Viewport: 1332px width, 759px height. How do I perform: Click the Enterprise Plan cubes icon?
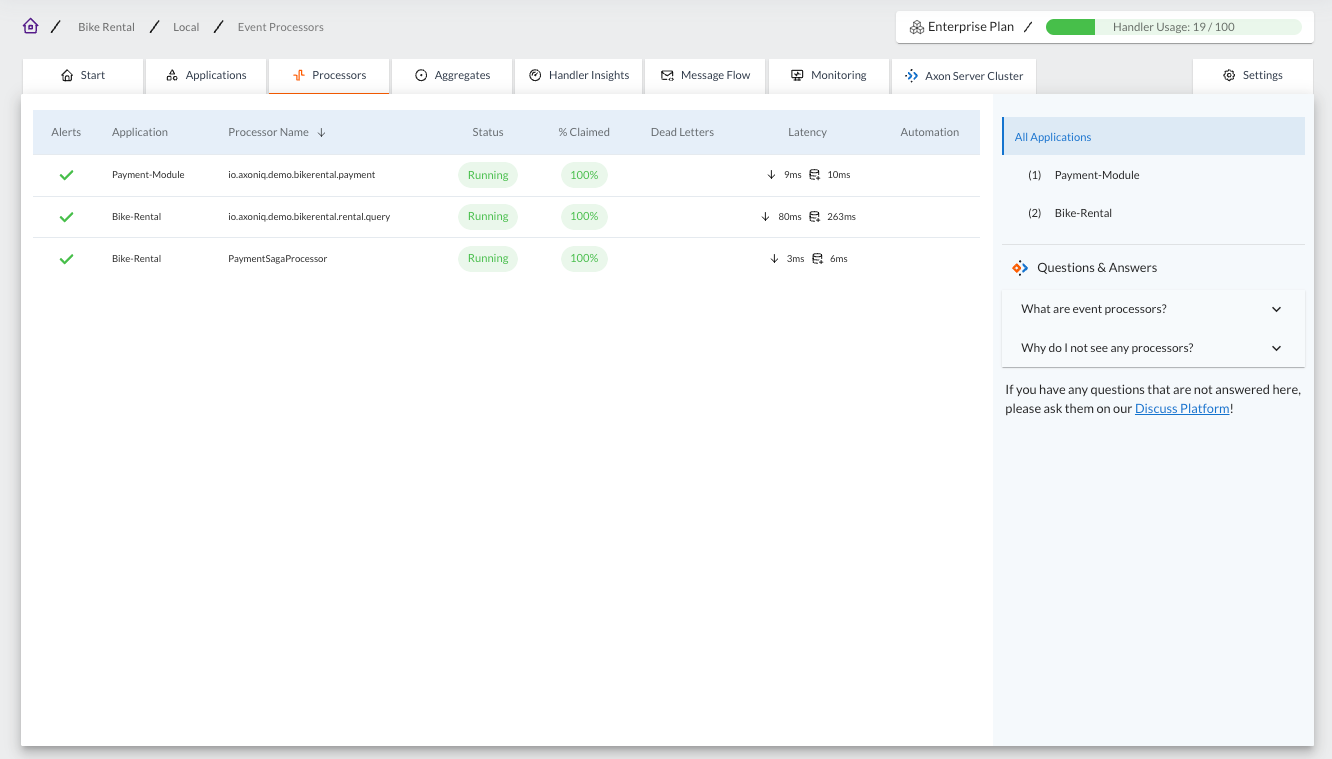pyautogui.click(x=916, y=27)
